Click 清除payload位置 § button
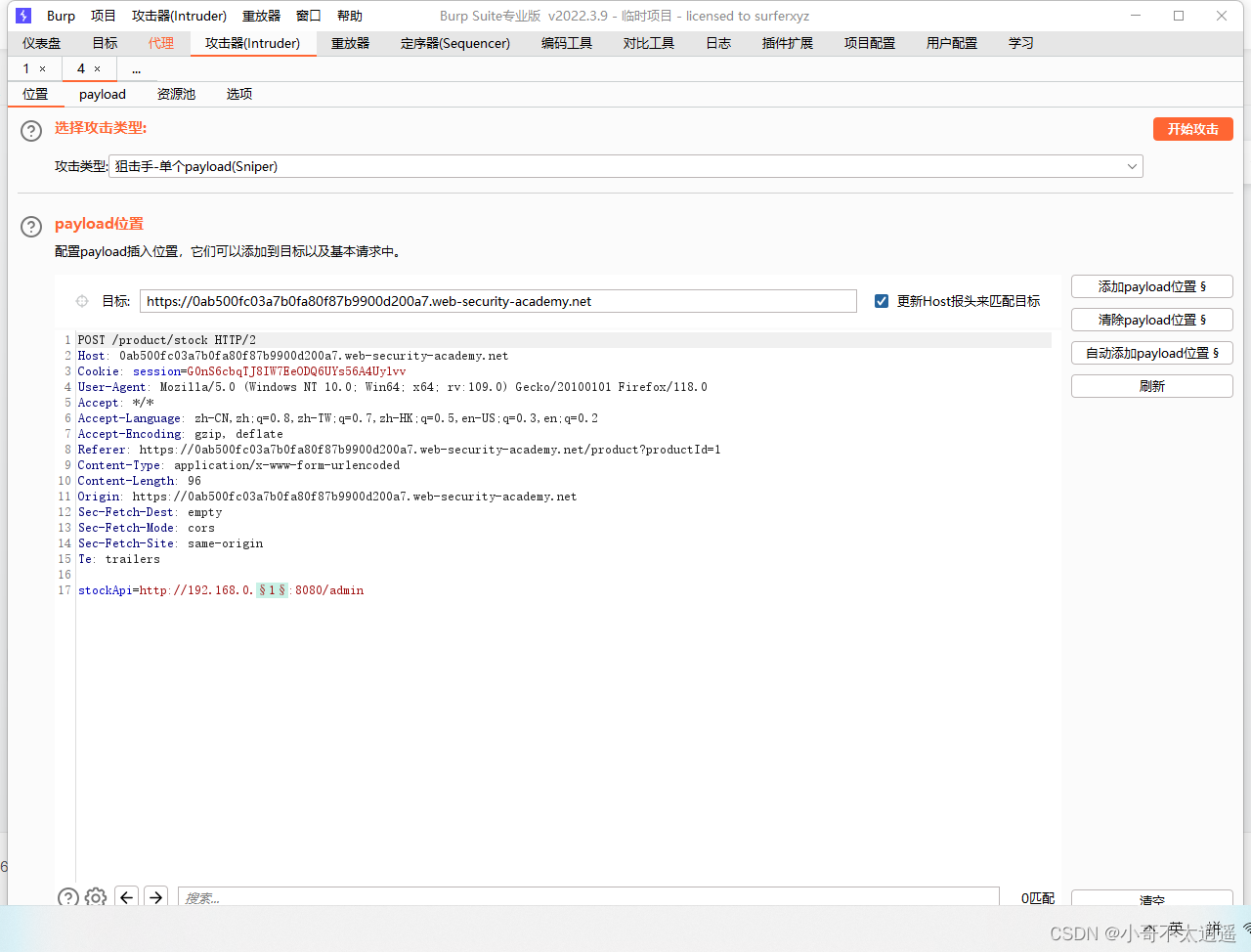 (x=1152, y=320)
